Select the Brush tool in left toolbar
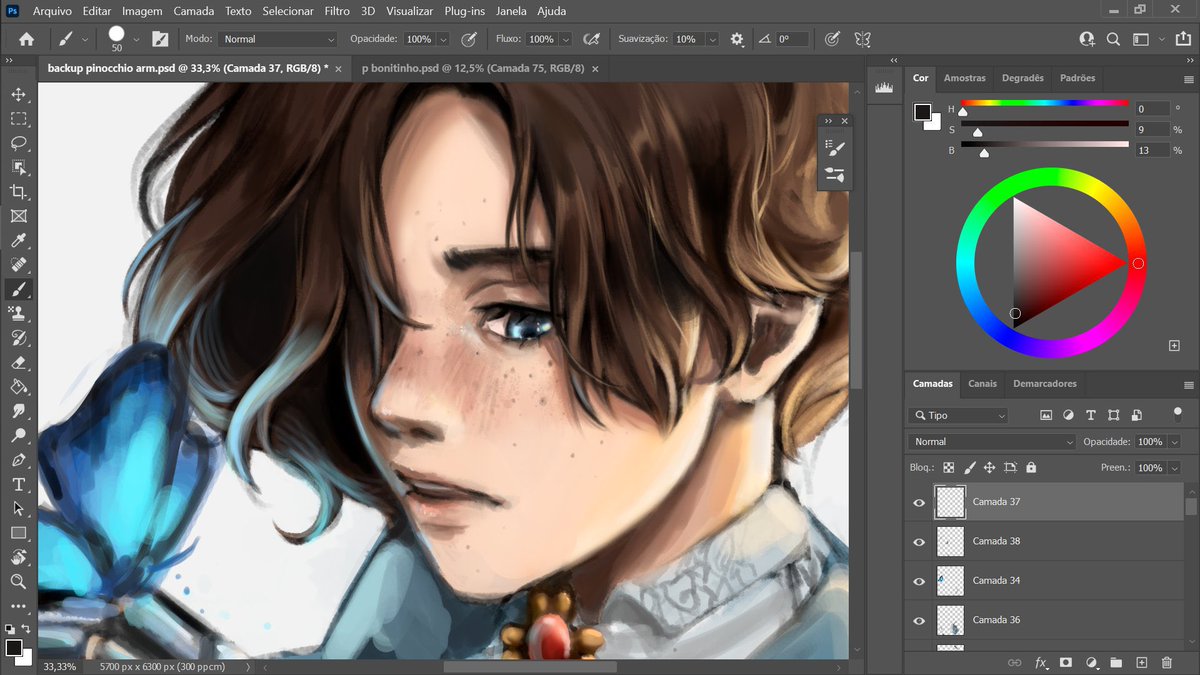Image resolution: width=1200 pixels, height=675 pixels. (18, 289)
